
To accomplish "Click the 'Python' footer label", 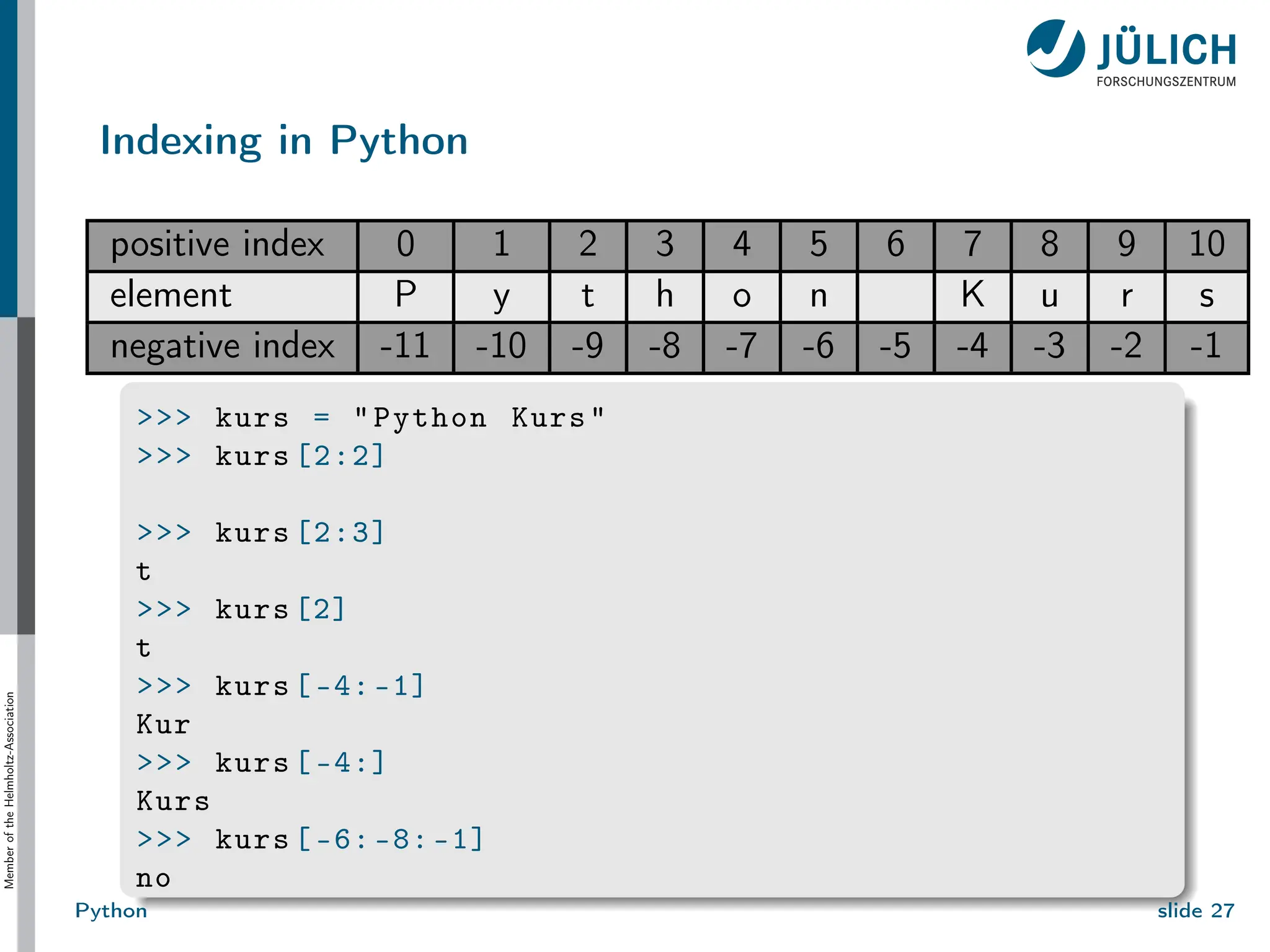I will tap(111, 912).
